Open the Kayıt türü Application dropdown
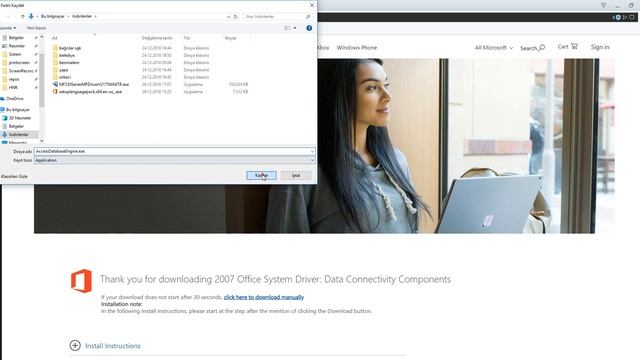640x360 pixels. [x=174, y=160]
